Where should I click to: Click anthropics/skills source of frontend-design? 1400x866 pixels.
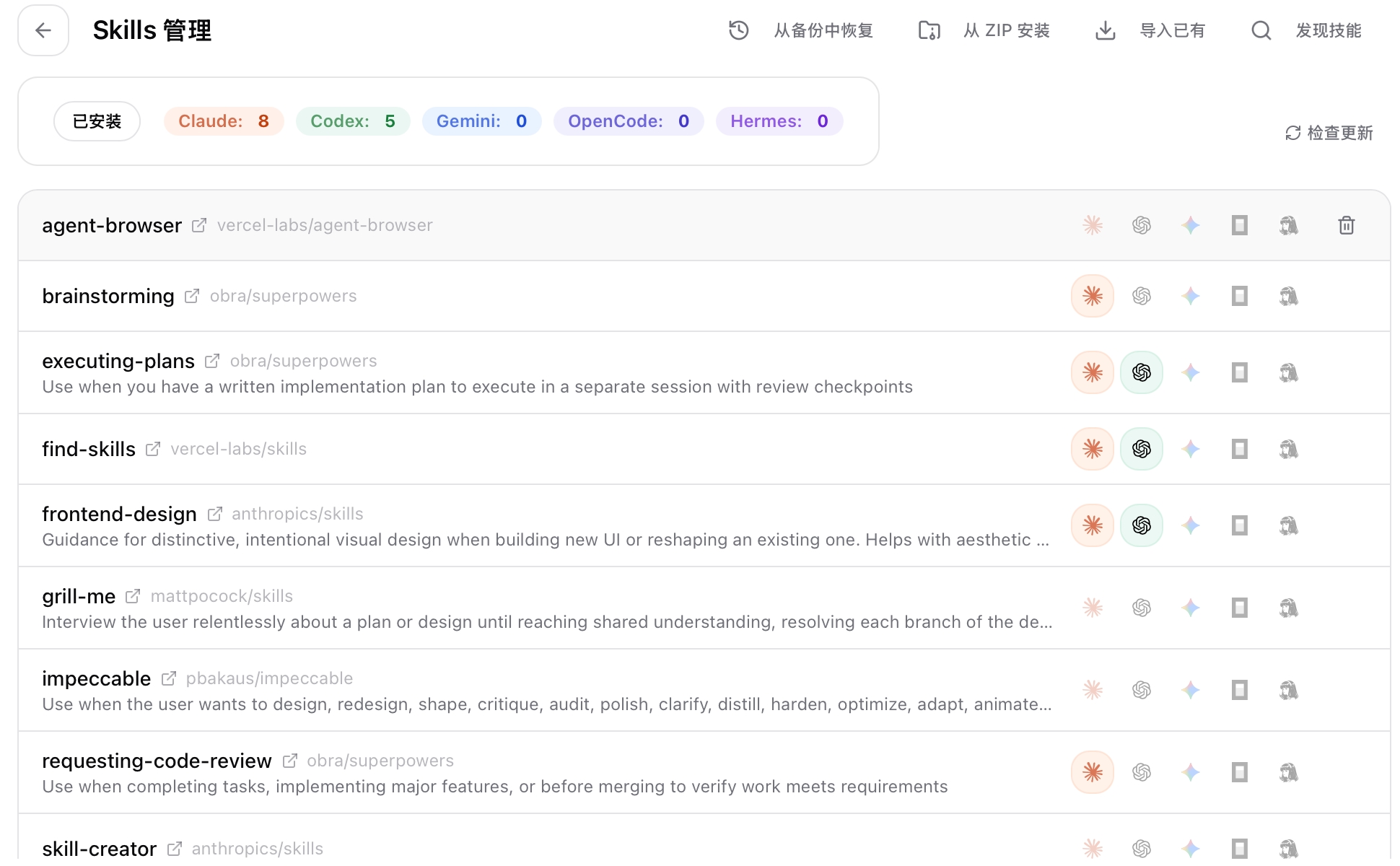tap(297, 514)
